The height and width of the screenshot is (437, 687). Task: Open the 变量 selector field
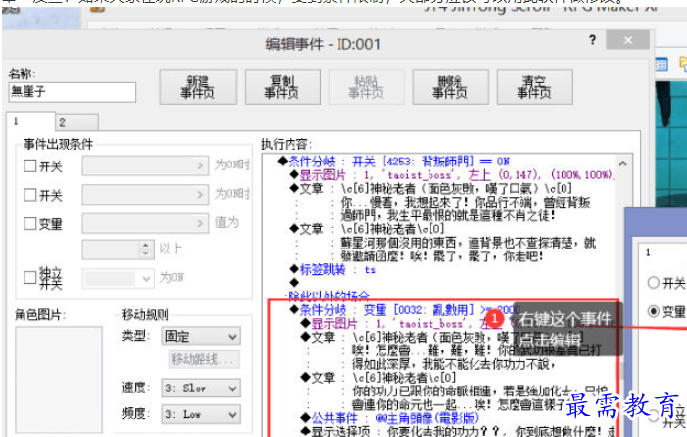pos(145,223)
